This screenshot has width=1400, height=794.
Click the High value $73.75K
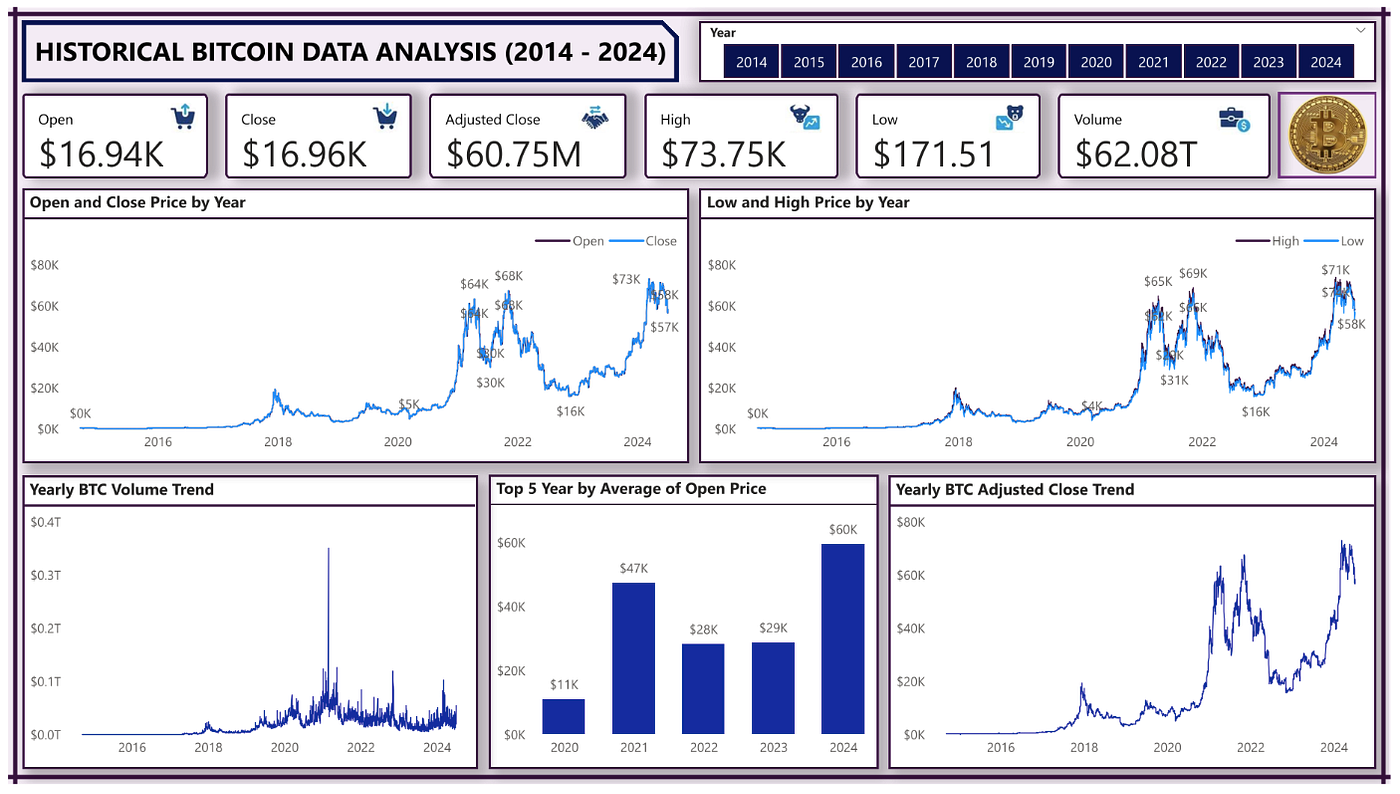click(x=723, y=153)
